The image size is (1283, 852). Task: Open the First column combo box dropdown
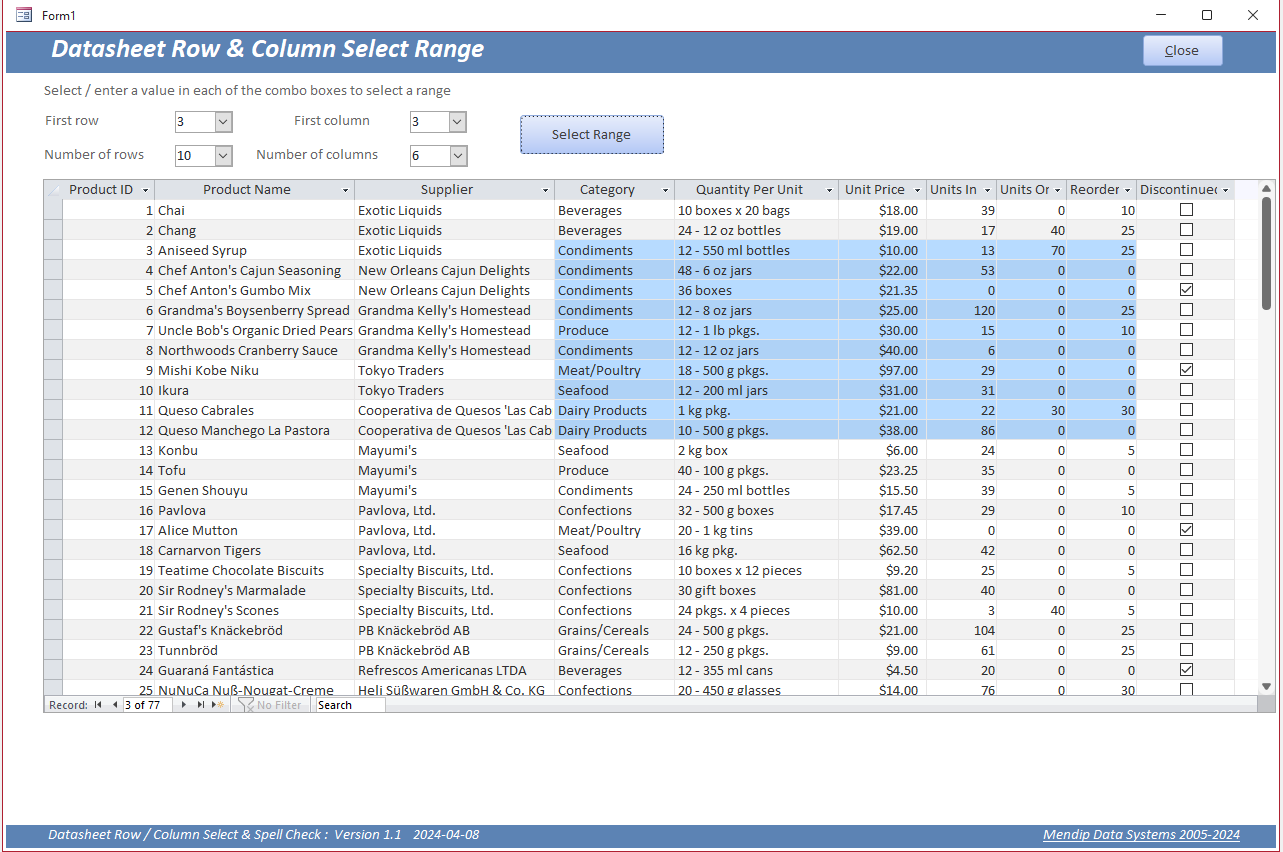point(457,122)
